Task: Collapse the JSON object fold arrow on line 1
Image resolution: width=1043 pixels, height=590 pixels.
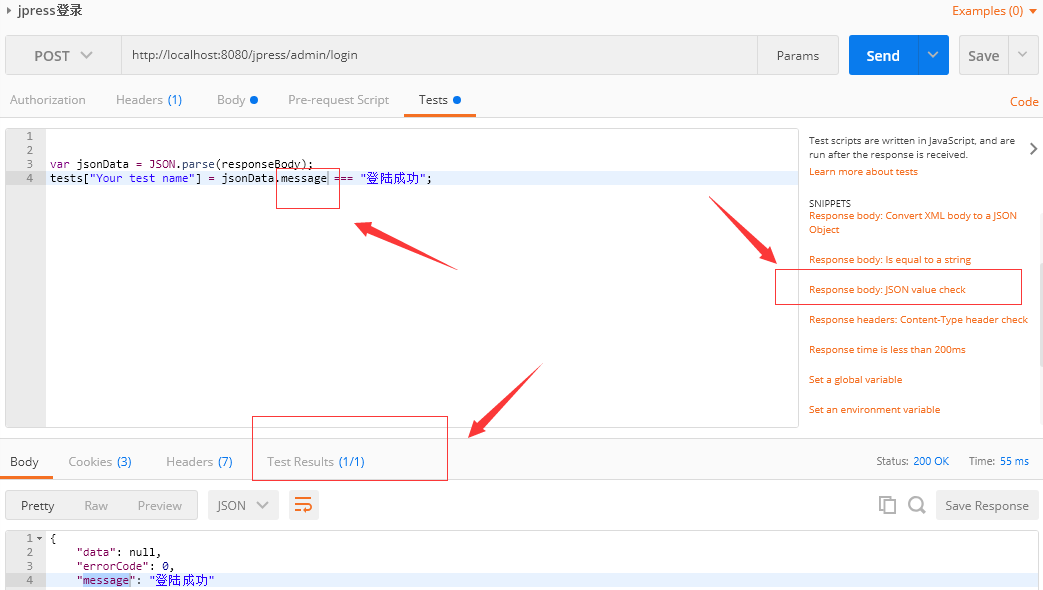Action: click(40, 538)
